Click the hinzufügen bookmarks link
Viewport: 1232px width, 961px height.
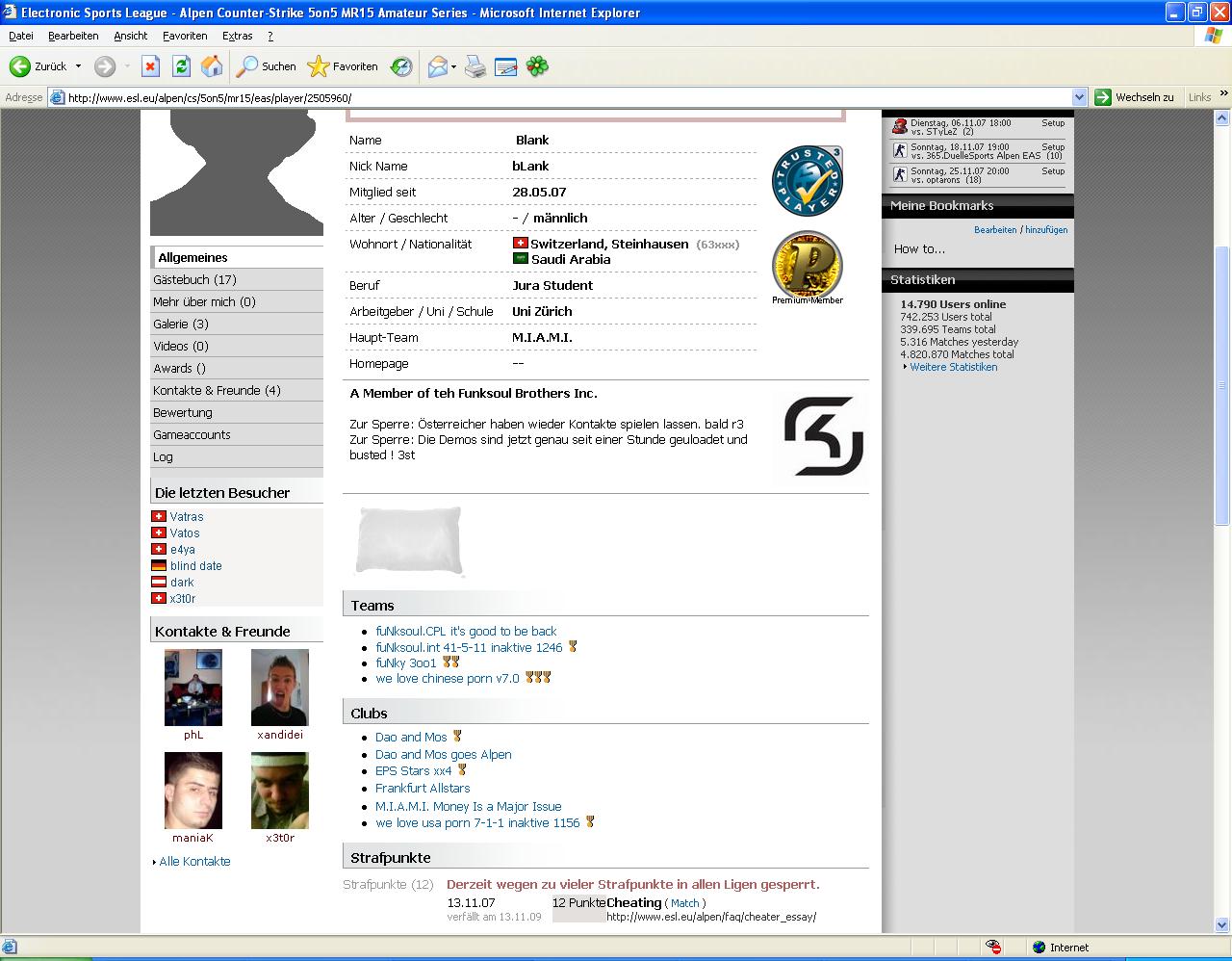pyautogui.click(x=1046, y=230)
